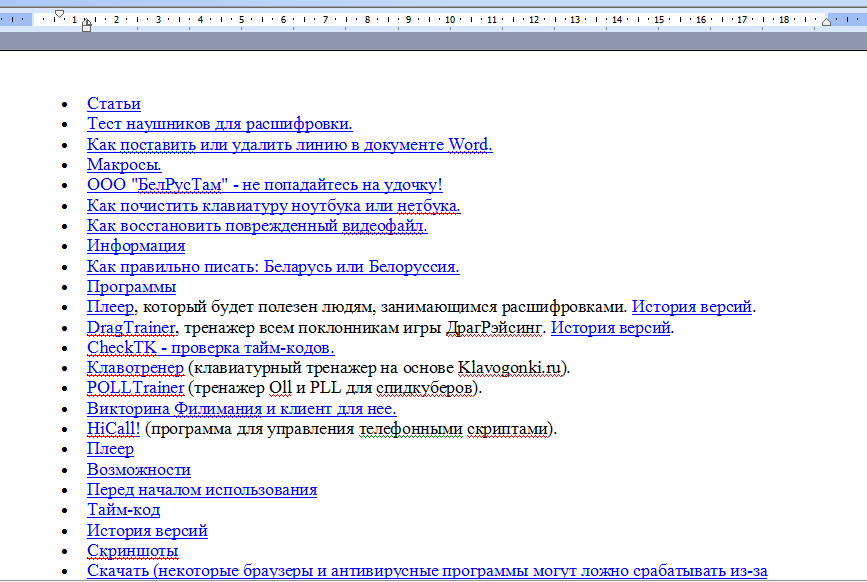The height and width of the screenshot is (582, 867).
Task: Open the CheckTK тайм-кодов link
Action: point(210,348)
